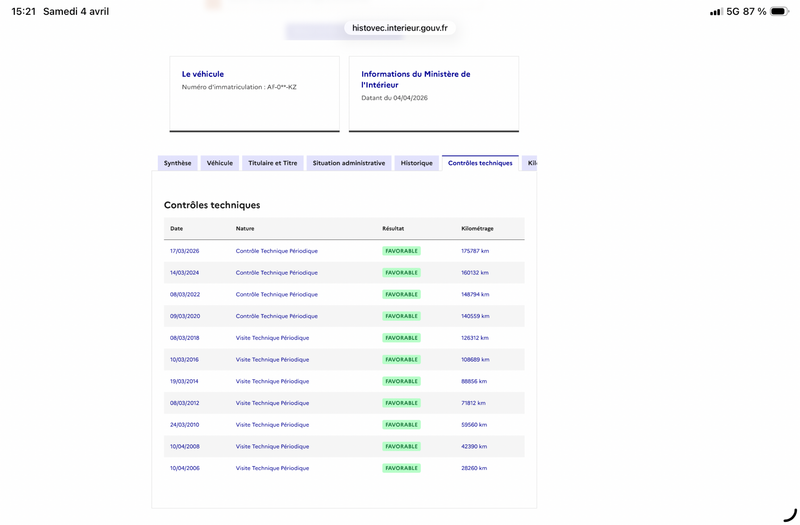800x525 pixels.
Task: Click the 126312 km mileage value
Action: tap(475, 338)
